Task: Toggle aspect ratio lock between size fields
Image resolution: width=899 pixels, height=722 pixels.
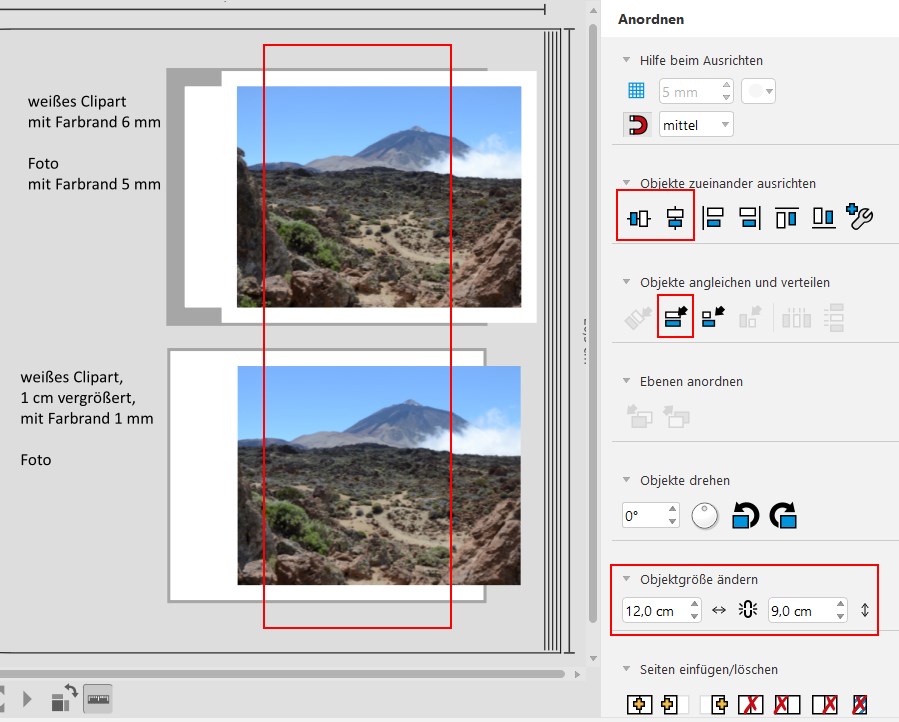Action: pos(748,610)
